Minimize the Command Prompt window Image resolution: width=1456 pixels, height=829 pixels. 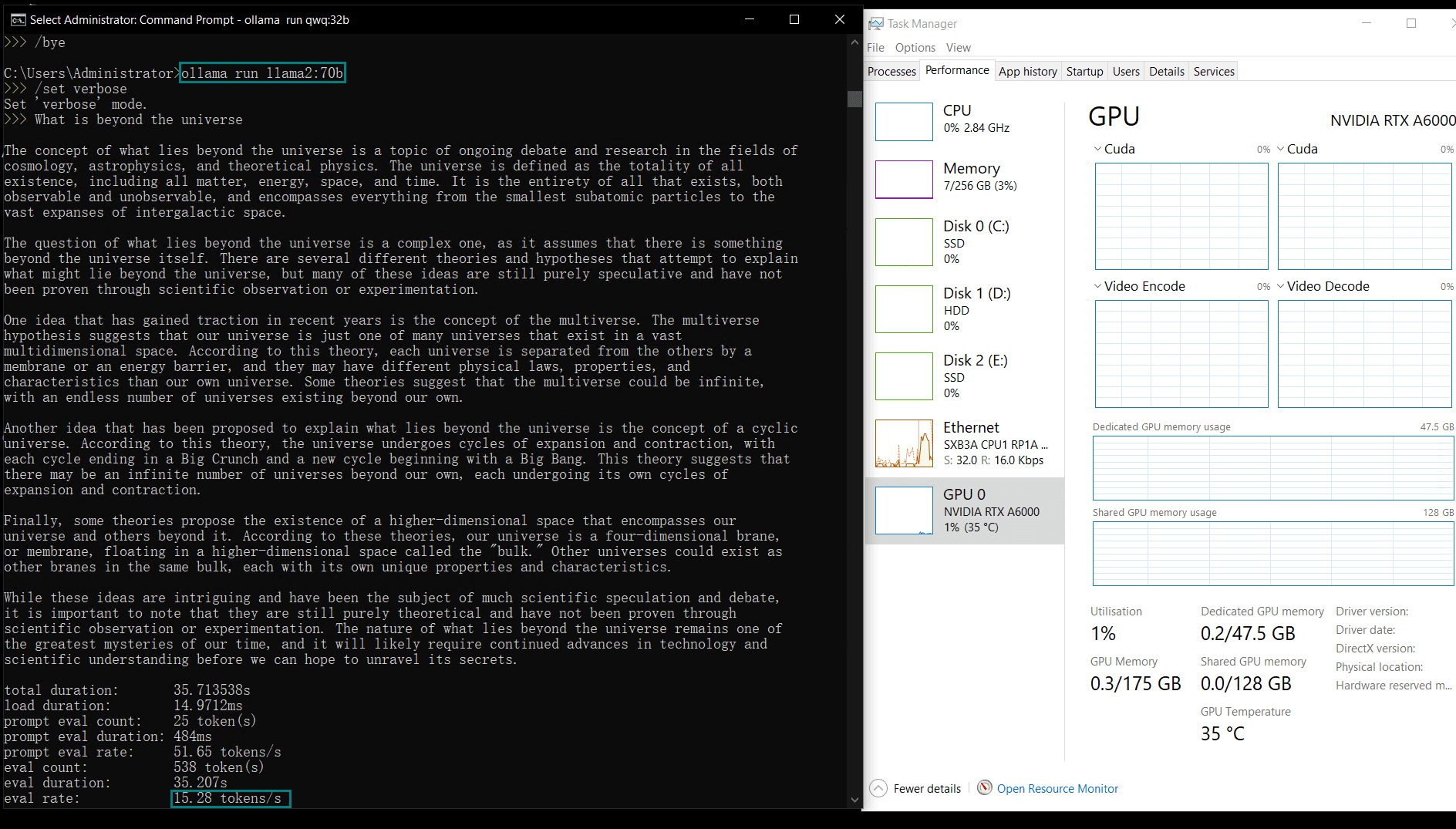tap(750, 19)
